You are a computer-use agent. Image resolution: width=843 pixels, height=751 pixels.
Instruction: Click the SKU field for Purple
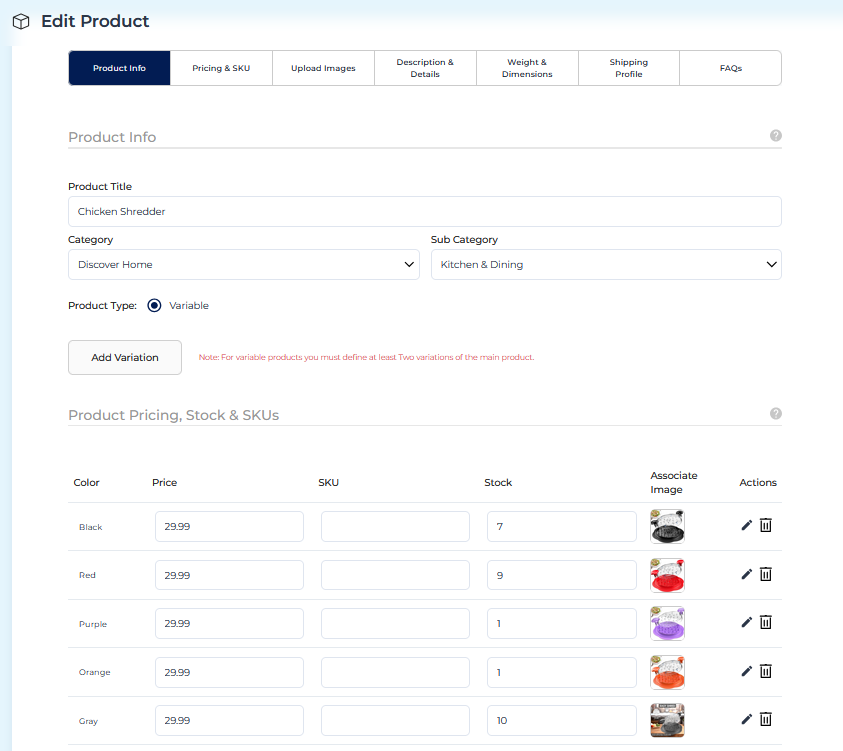pyautogui.click(x=395, y=624)
